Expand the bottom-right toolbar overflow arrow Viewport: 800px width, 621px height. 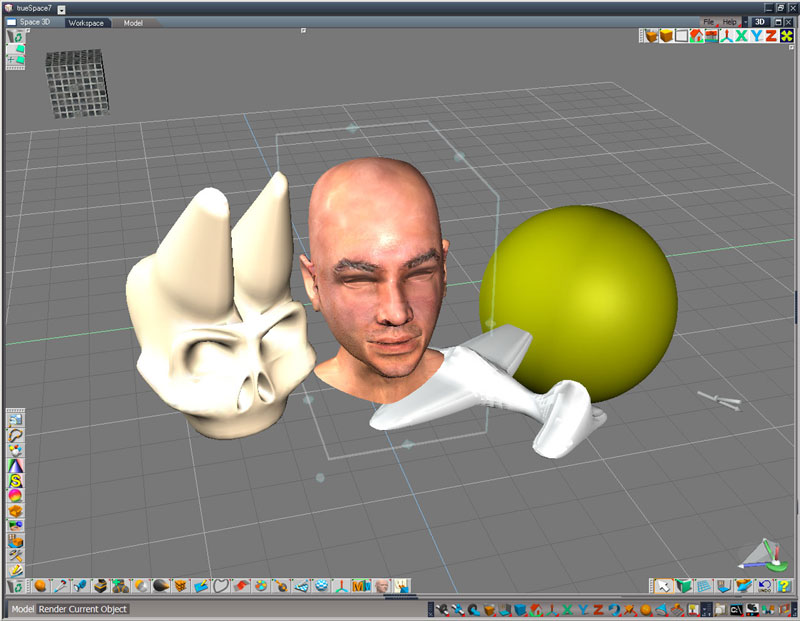[x=793, y=608]
